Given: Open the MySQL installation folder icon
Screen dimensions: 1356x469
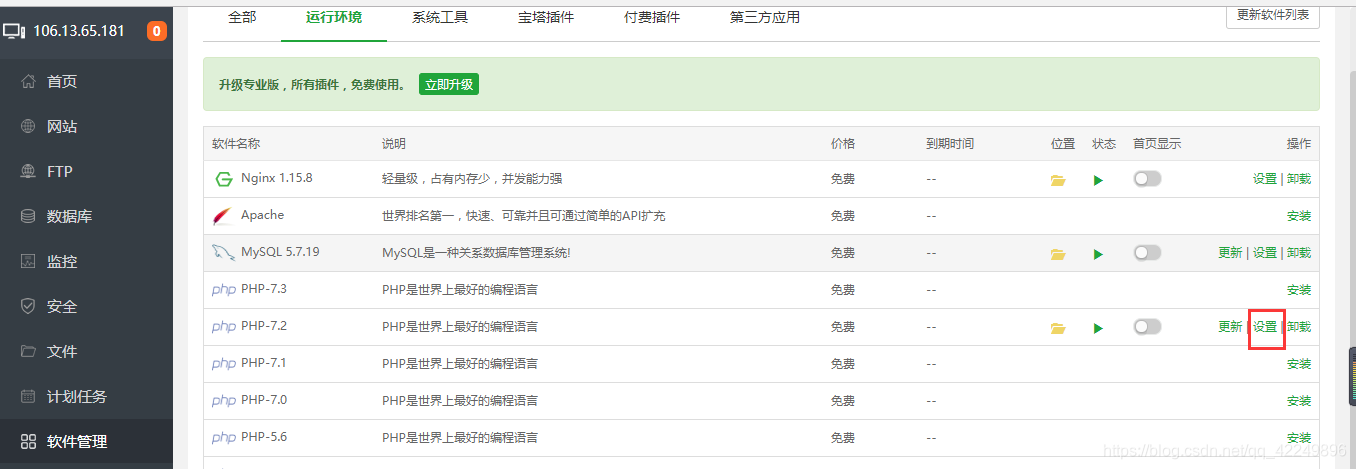Looking at the screenshot, I should [x=1058, y=254].
